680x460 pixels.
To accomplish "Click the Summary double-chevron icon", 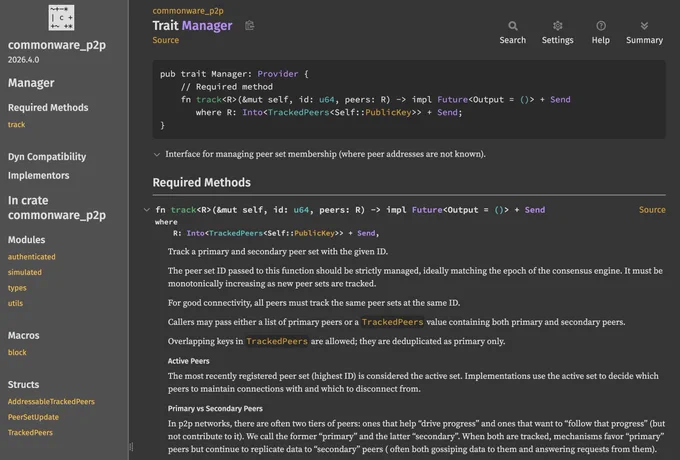I will [x=644, y=26].
